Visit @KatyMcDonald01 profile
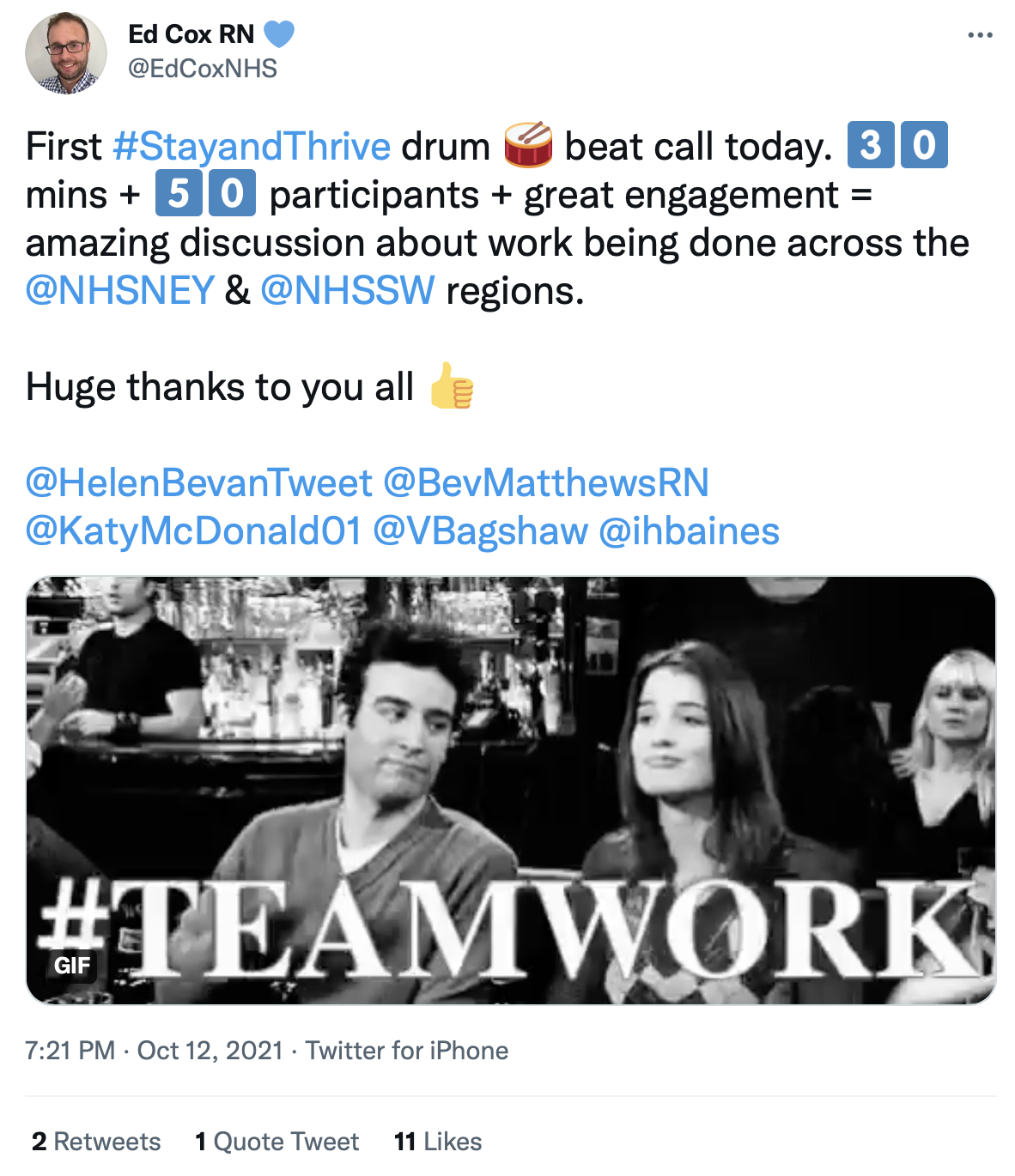The height and width of the screenshot is (1176, 1015). click(x=194, y=530)
